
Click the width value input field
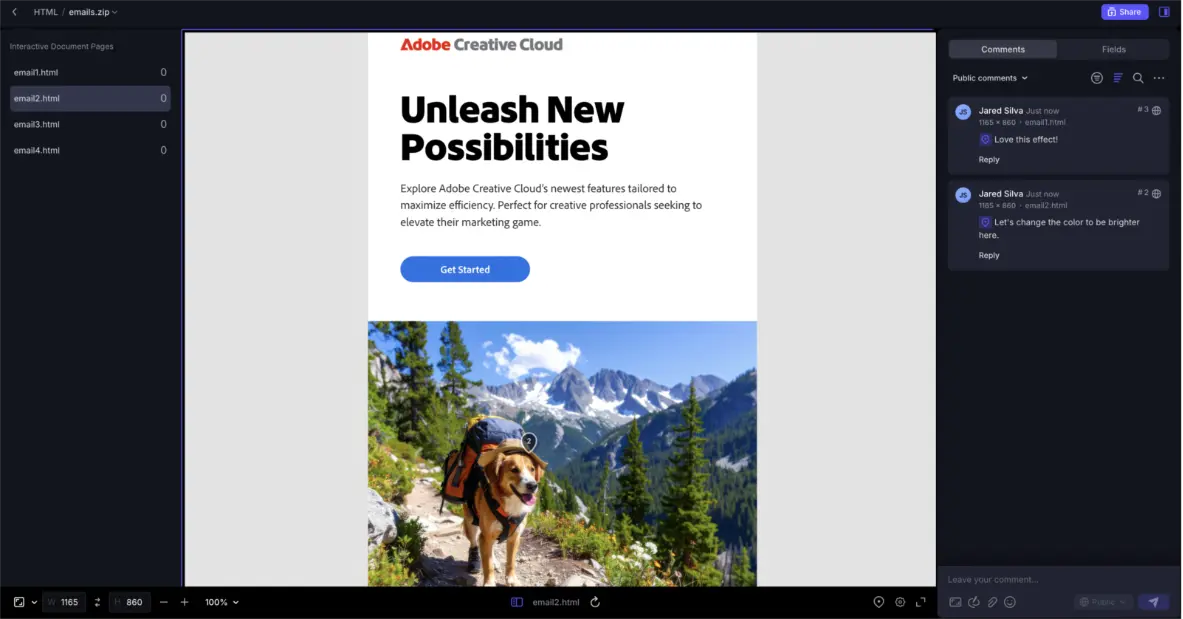coord(66,602)
